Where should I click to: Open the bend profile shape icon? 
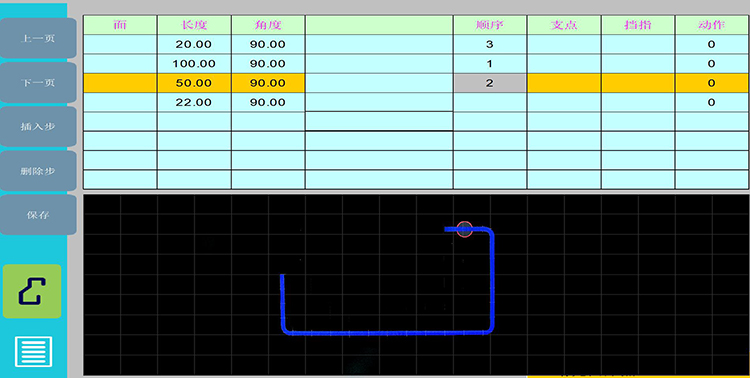pyautogui.click(x=32, y=291)
